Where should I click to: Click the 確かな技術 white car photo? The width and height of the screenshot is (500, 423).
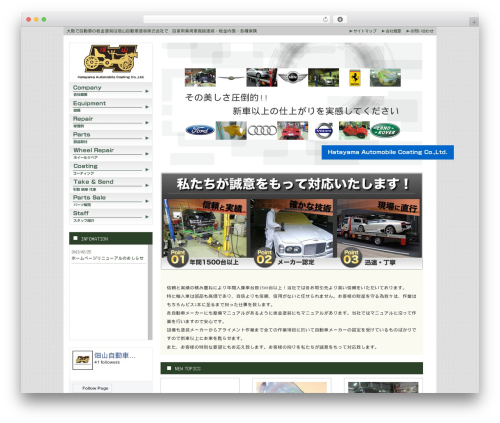292,228
